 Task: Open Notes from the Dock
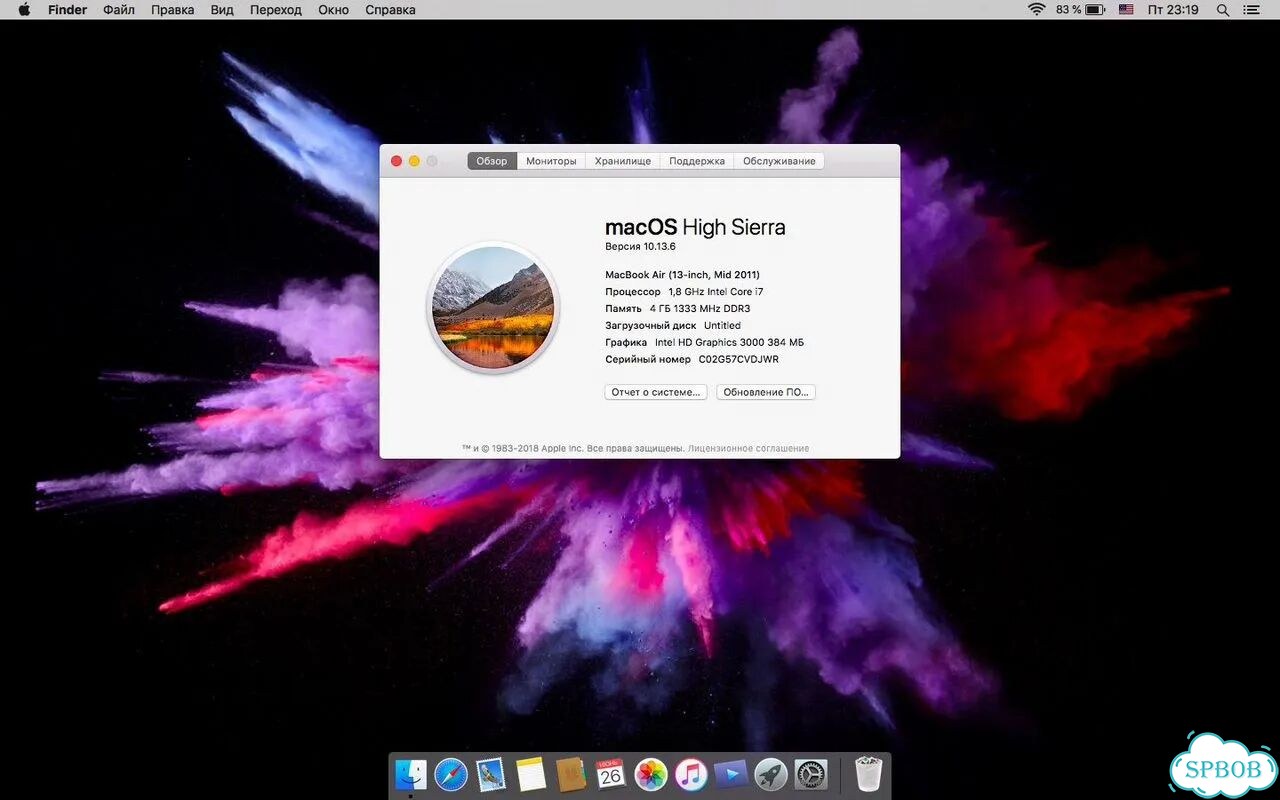(531, 774)
